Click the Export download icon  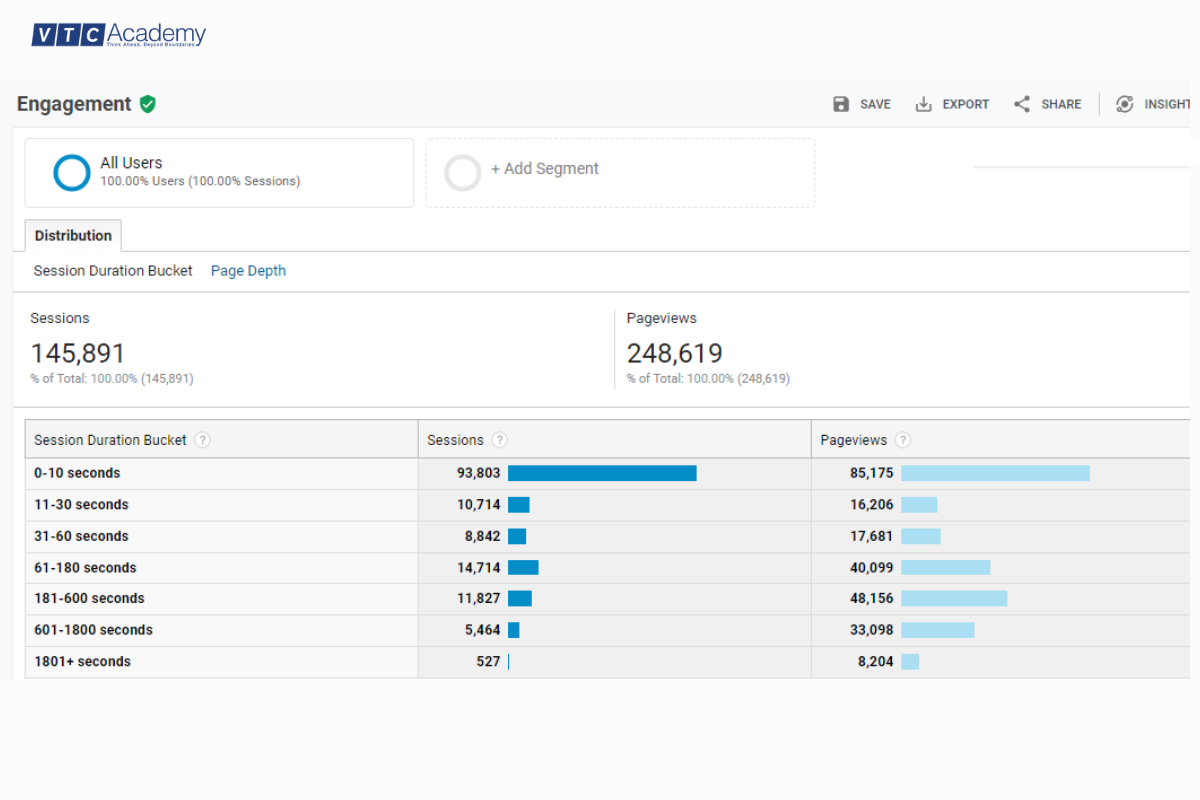tap(924, 104)
